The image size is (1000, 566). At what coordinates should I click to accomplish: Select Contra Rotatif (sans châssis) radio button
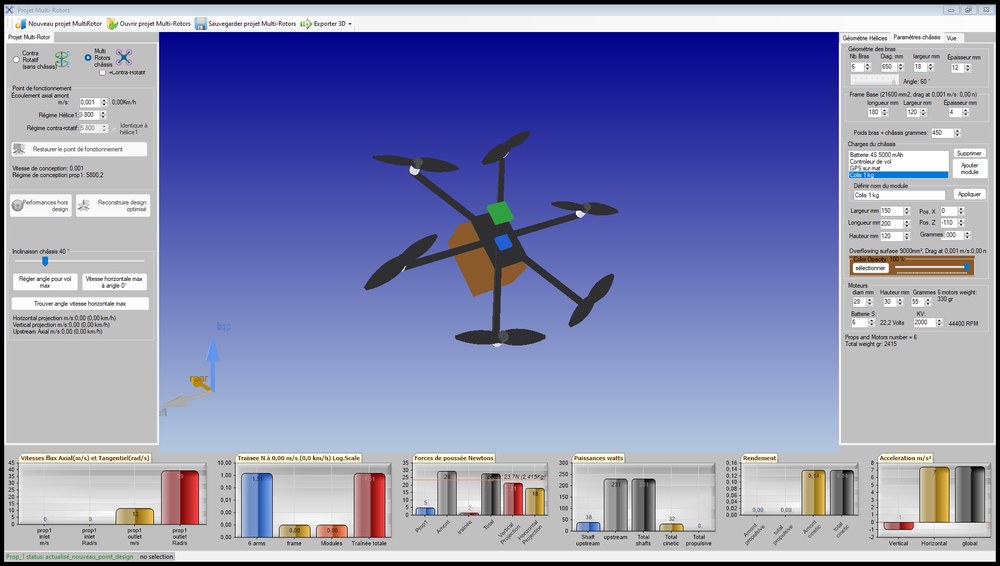(17, 59)
